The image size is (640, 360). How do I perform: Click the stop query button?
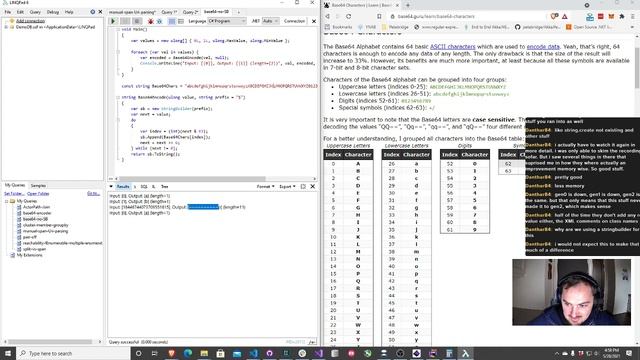coord(137,21)
